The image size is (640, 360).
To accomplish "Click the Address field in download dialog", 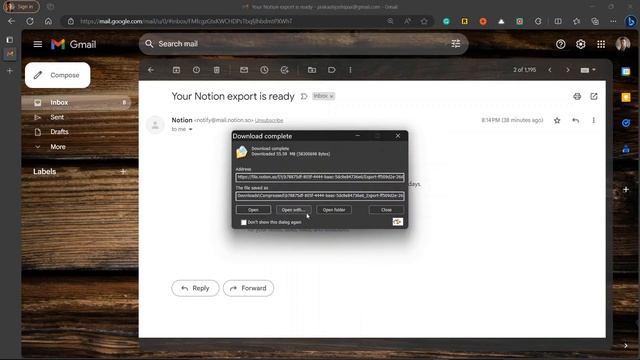I will click(x=320, y=177).
